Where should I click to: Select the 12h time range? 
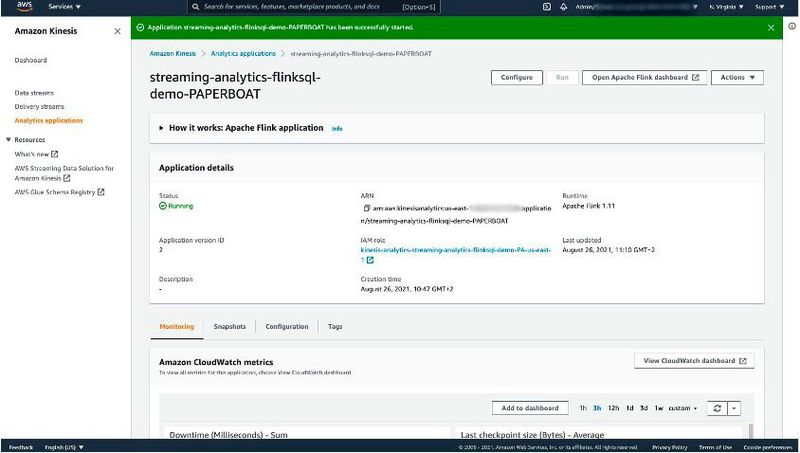(613, 408)
